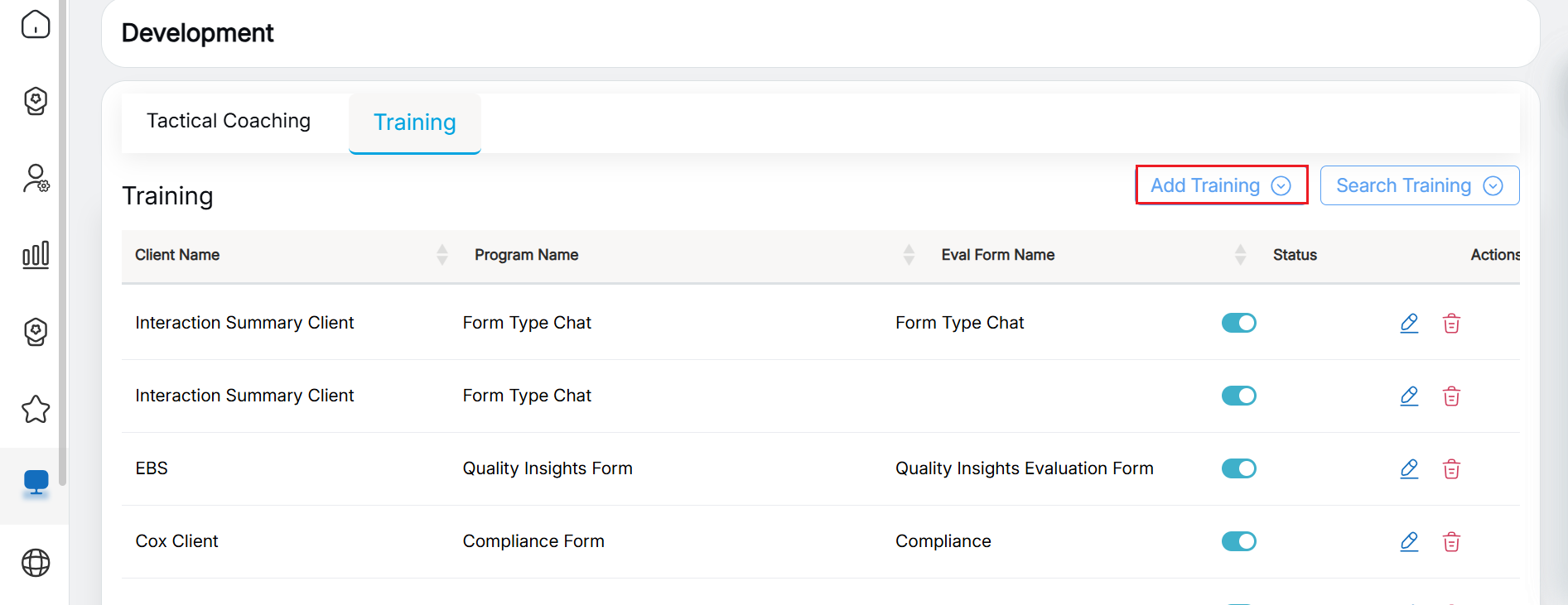
Task: Toggle status of first Interaction Summary Client row
Action: (1238, 323)
